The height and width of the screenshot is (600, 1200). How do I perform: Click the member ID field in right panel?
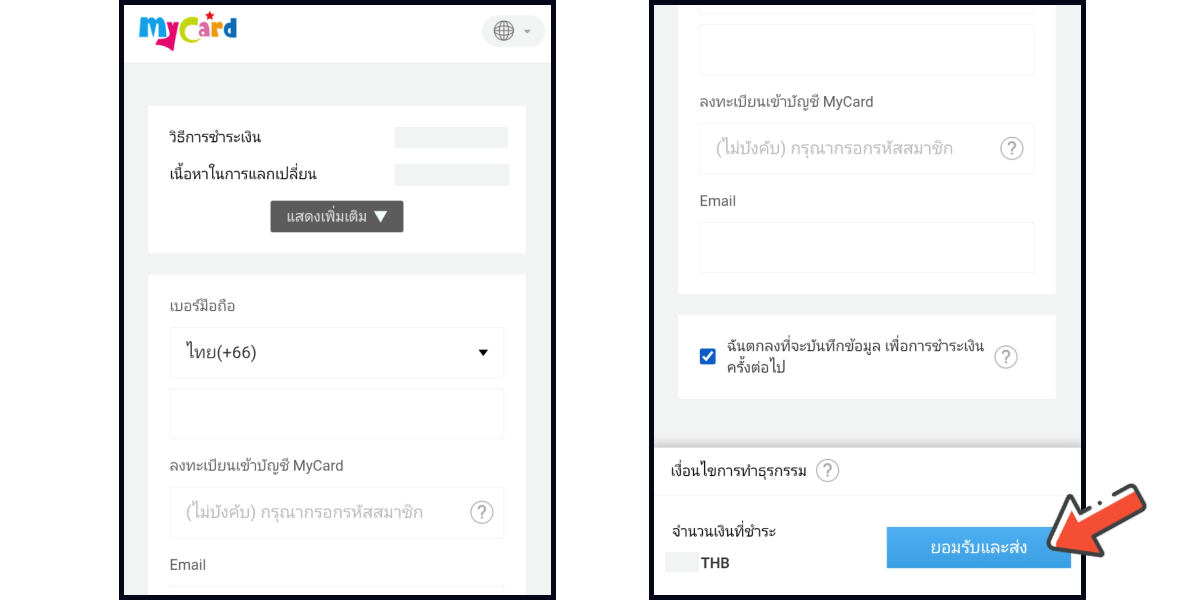pos(850,149)
